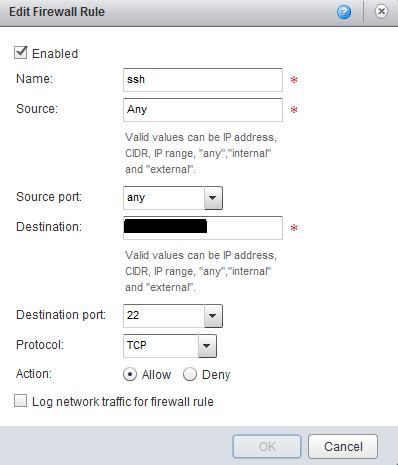Click the Deny label text
Screen dimensions: 398x465
pos(216,375)
